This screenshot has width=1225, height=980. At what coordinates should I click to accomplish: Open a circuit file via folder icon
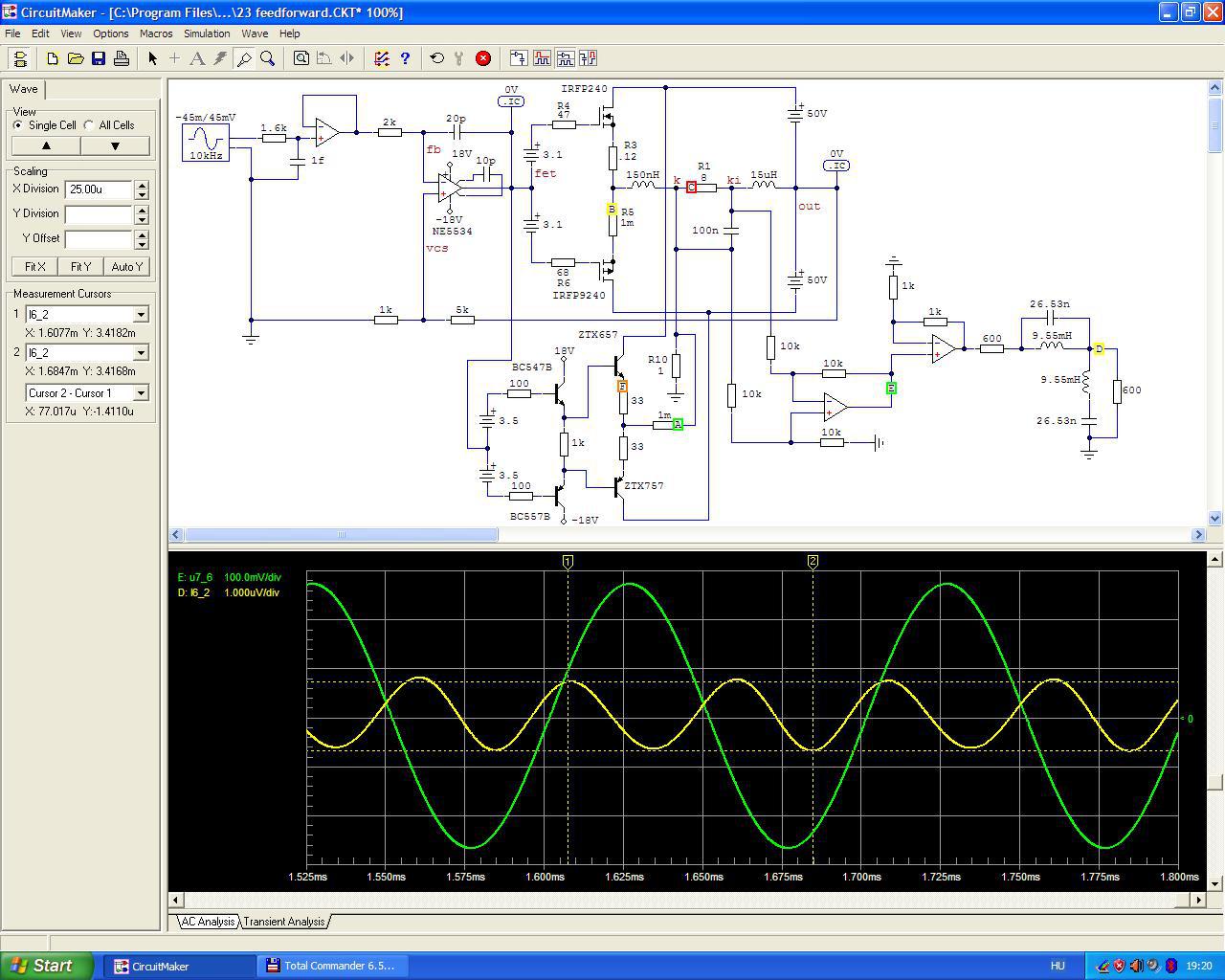click(x=76, y=58)
